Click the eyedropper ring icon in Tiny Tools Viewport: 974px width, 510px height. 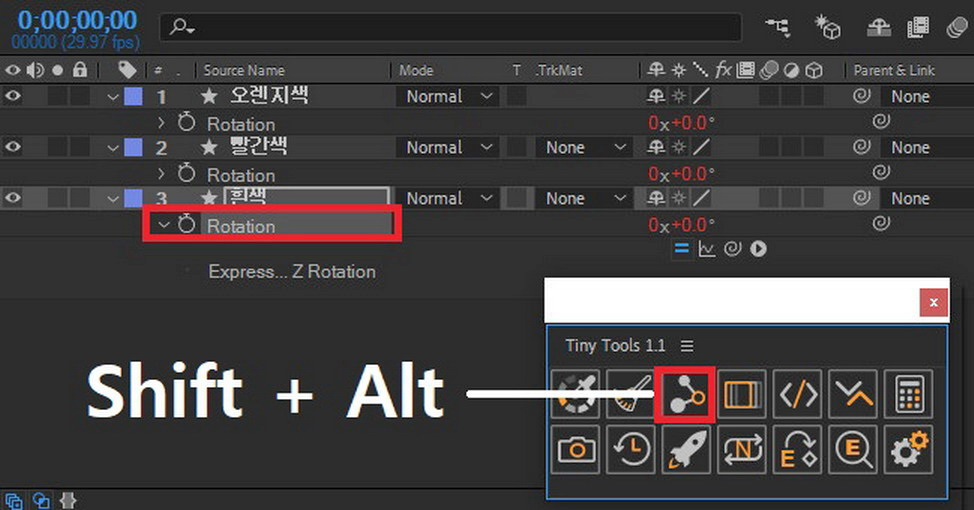tap(575, 394)
